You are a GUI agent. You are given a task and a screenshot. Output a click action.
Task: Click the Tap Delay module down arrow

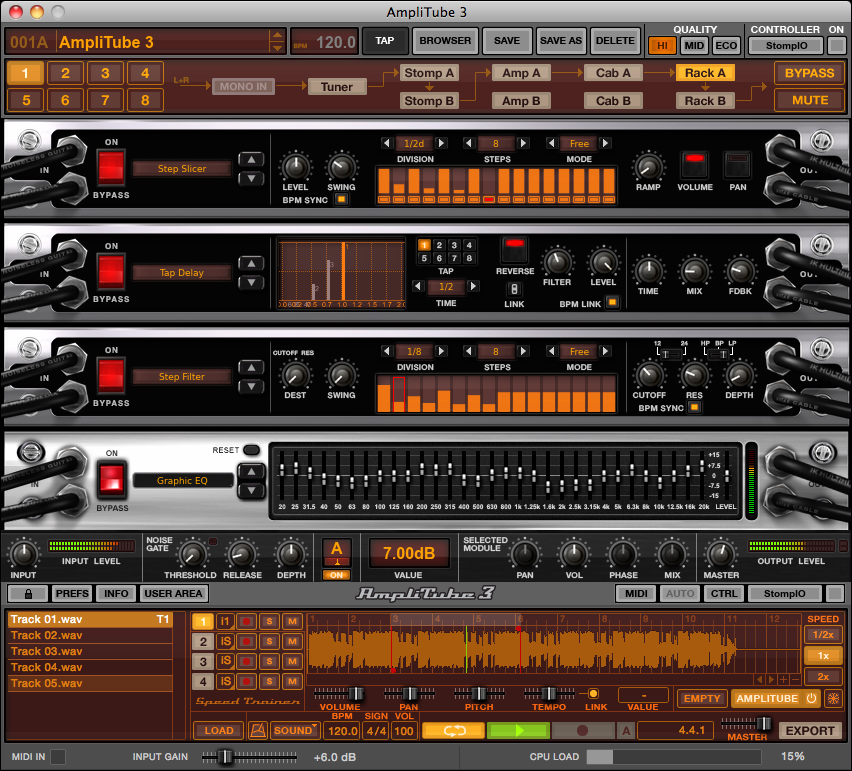click(251, 282)
